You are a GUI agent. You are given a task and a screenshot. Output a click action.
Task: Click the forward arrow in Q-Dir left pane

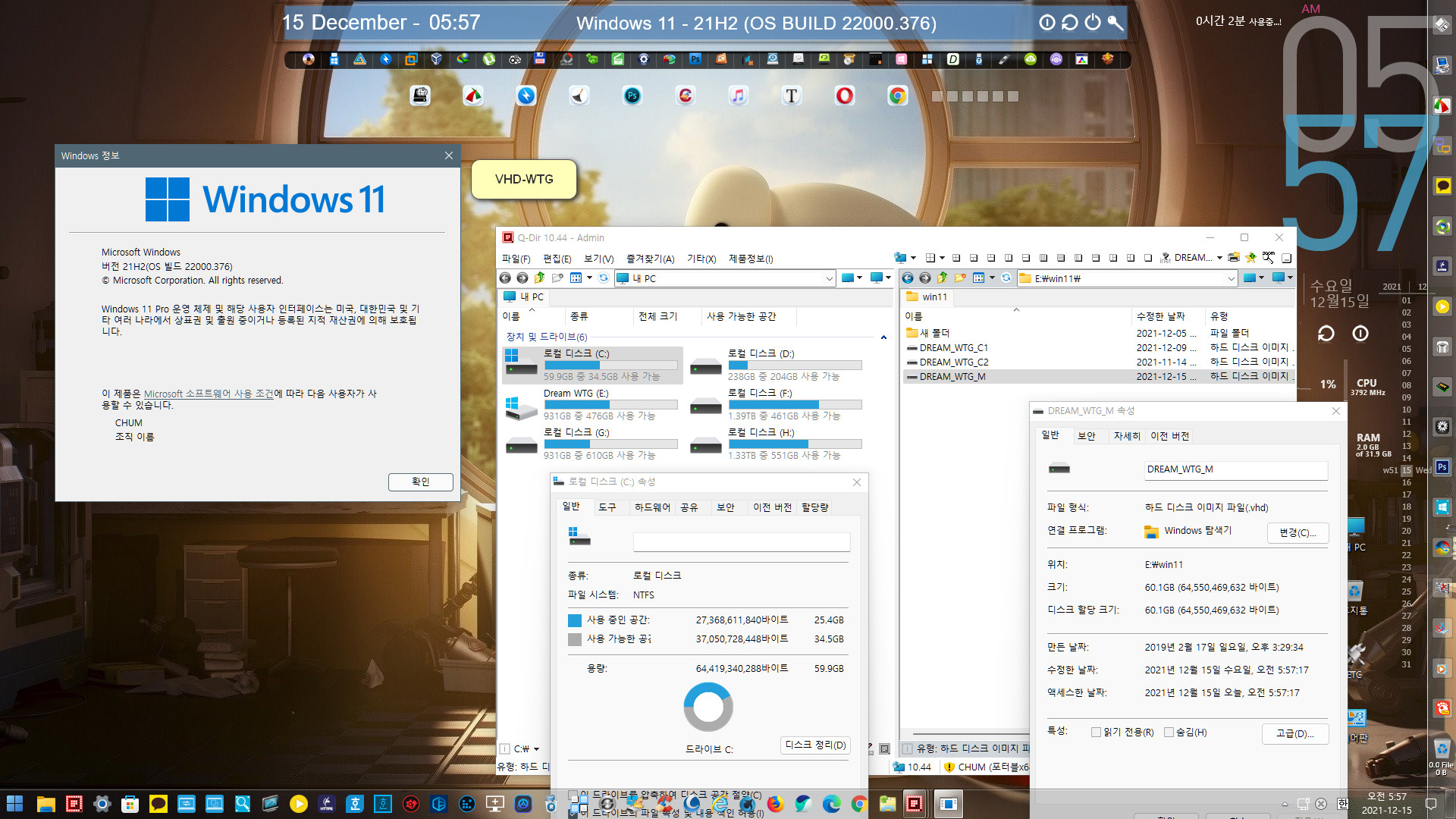[x=522, y=278]
